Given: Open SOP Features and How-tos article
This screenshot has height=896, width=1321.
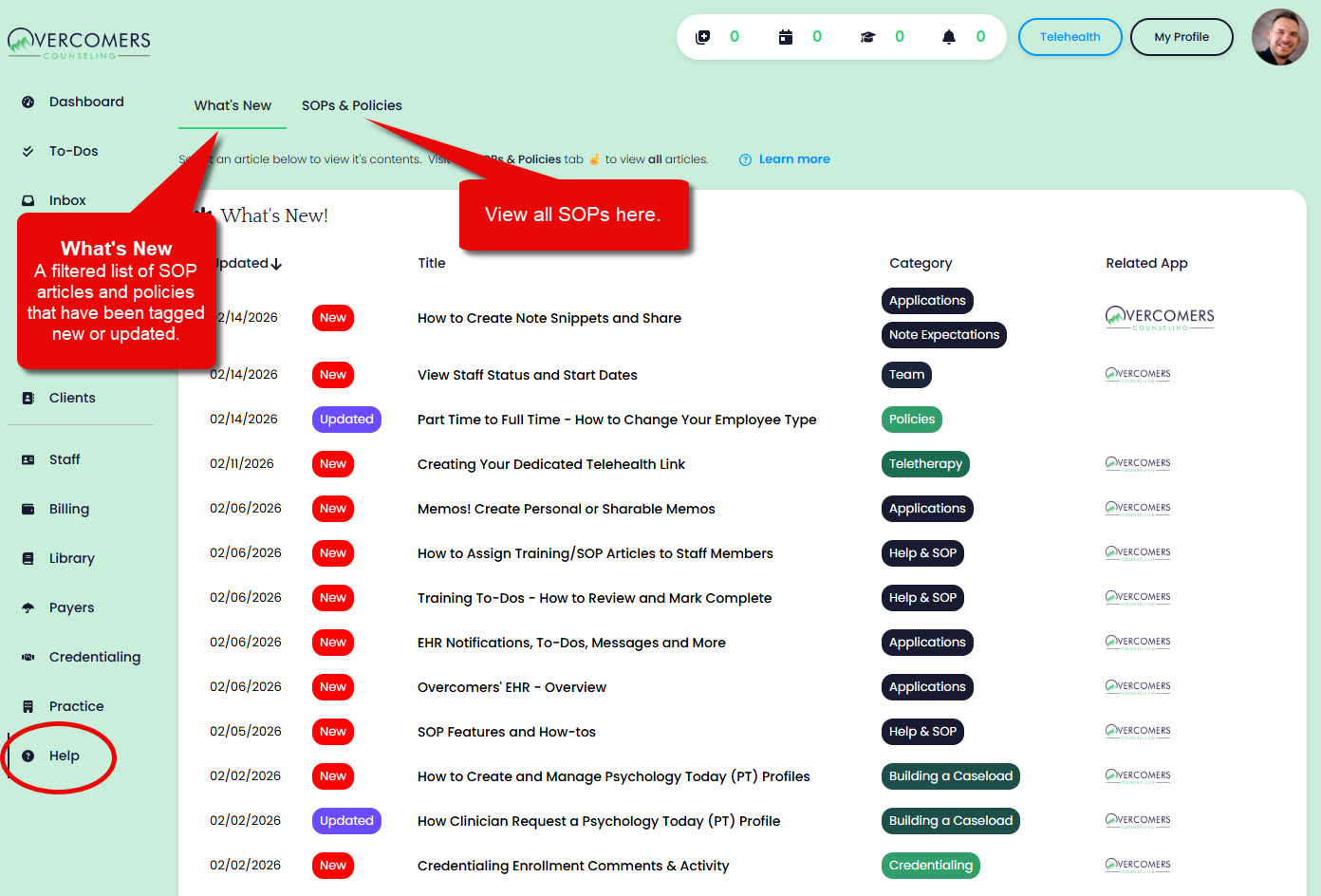Looking at the screenshot, I should 507,732.
